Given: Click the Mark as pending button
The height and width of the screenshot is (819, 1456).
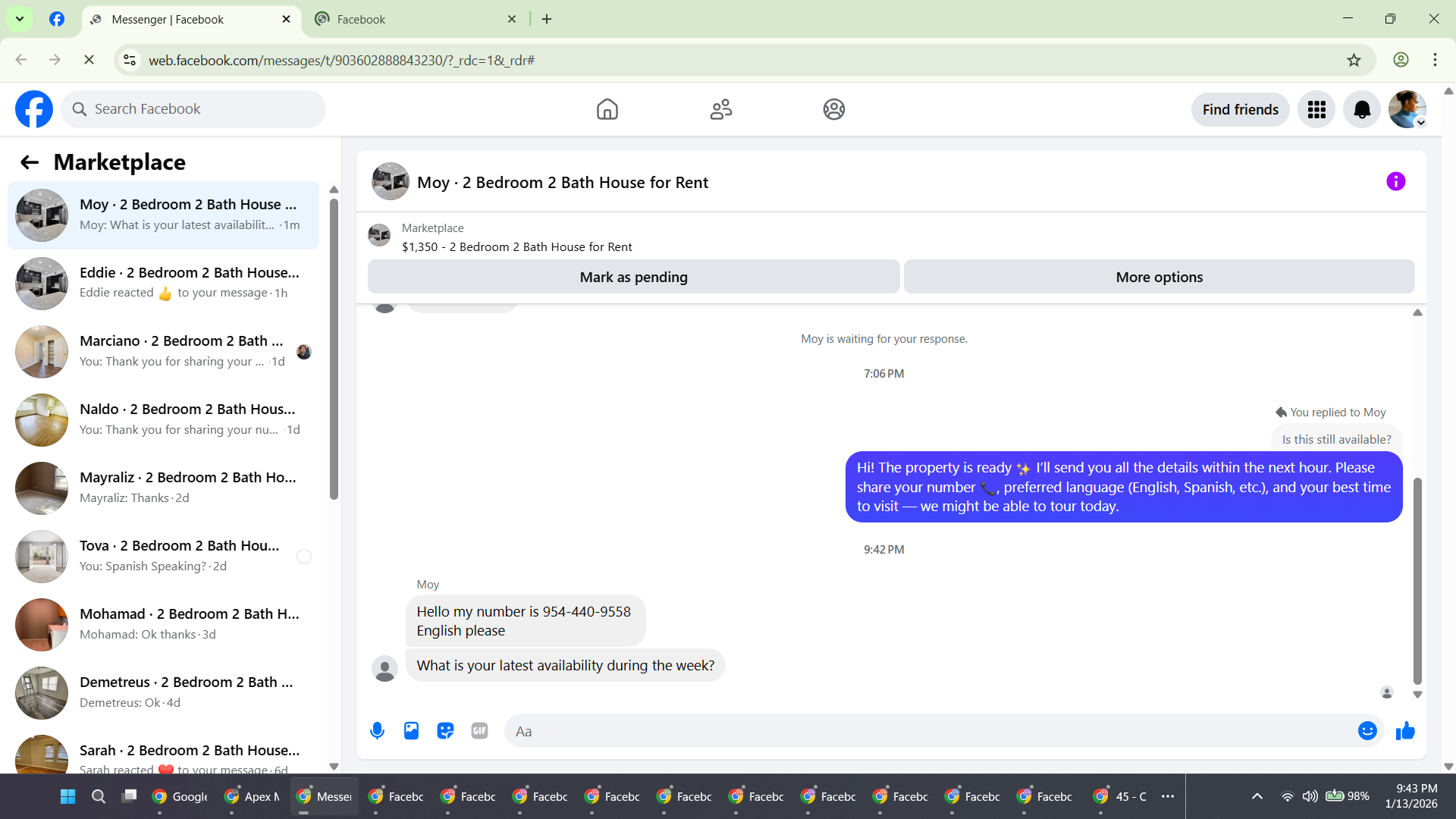Looking at the screenshot, I should pyautogui.click(x=633, y=278).
